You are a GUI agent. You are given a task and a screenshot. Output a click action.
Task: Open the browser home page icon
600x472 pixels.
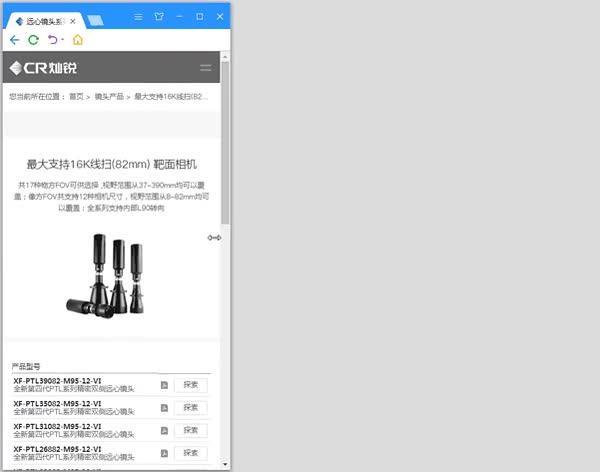point(78,39)
